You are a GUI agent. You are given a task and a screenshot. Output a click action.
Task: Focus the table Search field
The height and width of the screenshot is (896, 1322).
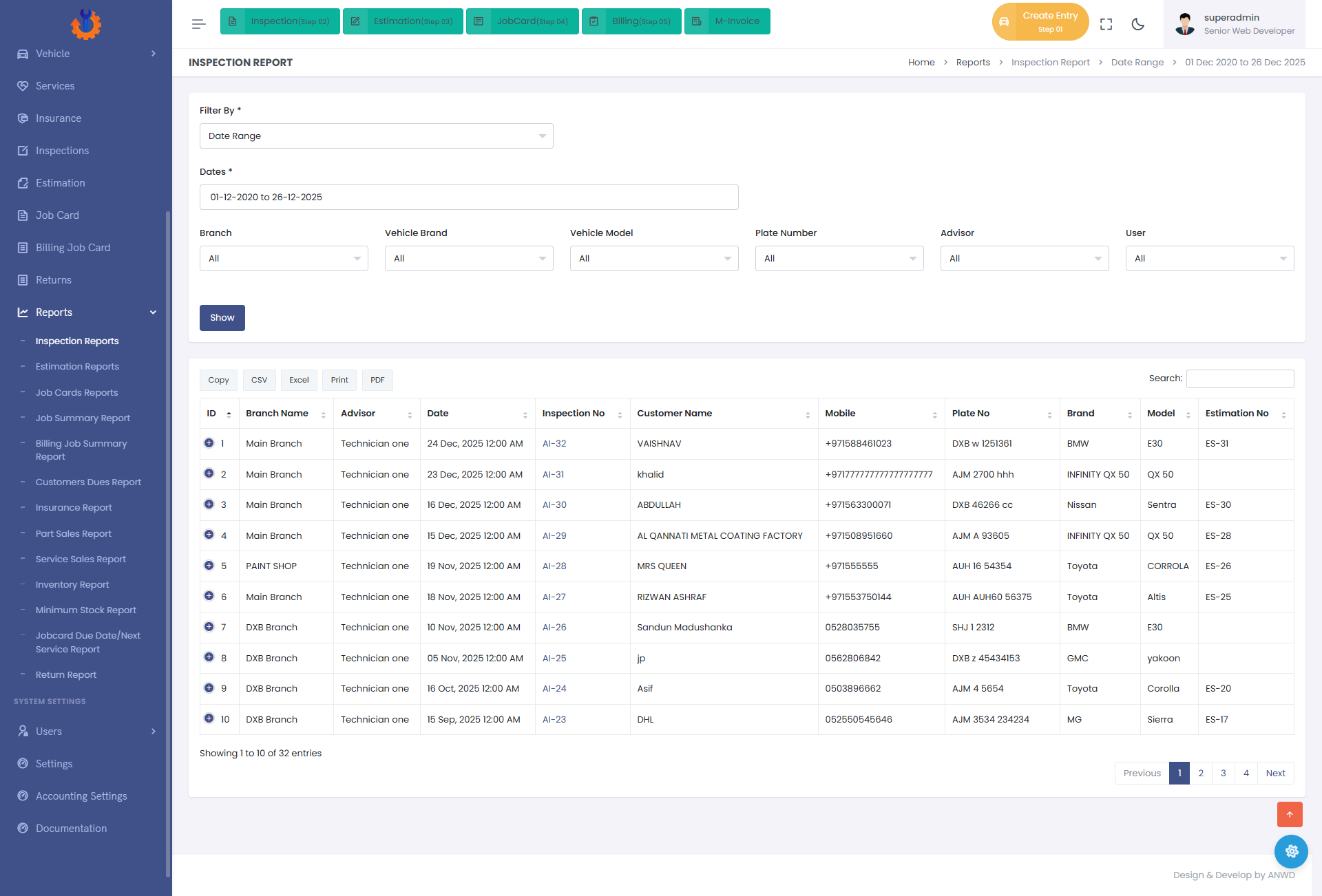click(x=1240, y=378)
